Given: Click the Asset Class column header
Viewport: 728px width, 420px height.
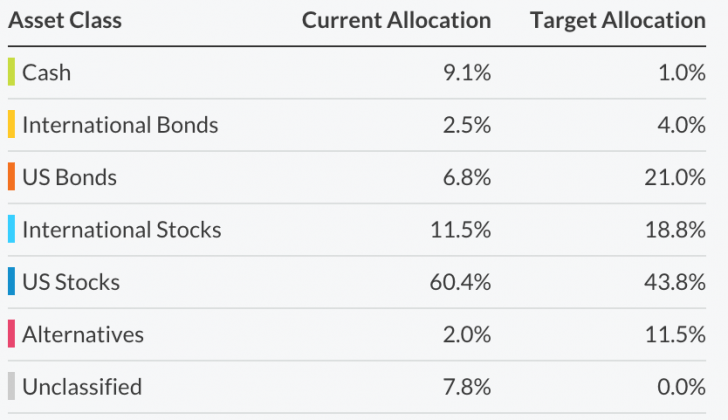Looking at the screenshot, I should point(65,20).
